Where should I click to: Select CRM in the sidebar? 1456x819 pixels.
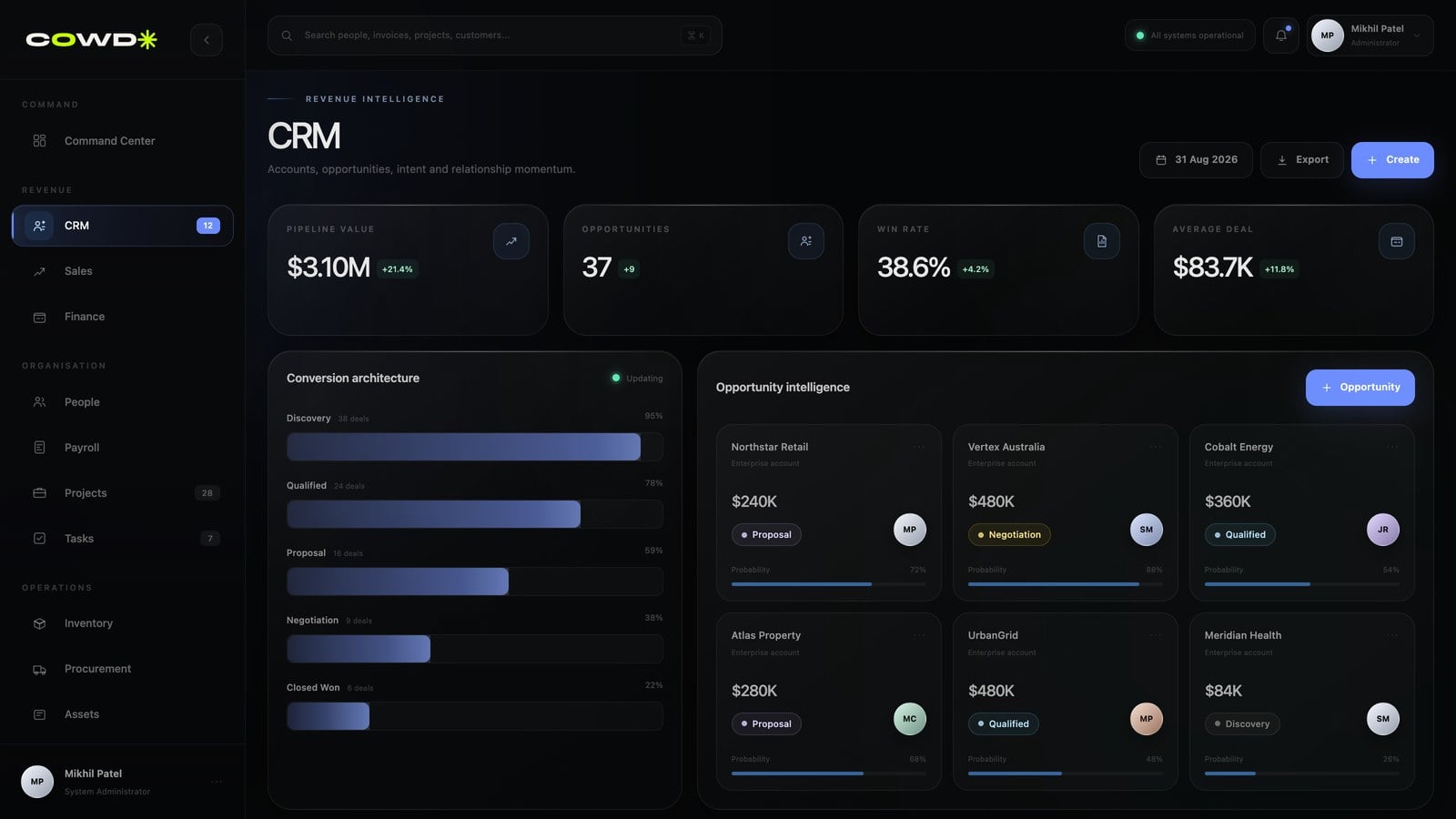coord(122,226)
